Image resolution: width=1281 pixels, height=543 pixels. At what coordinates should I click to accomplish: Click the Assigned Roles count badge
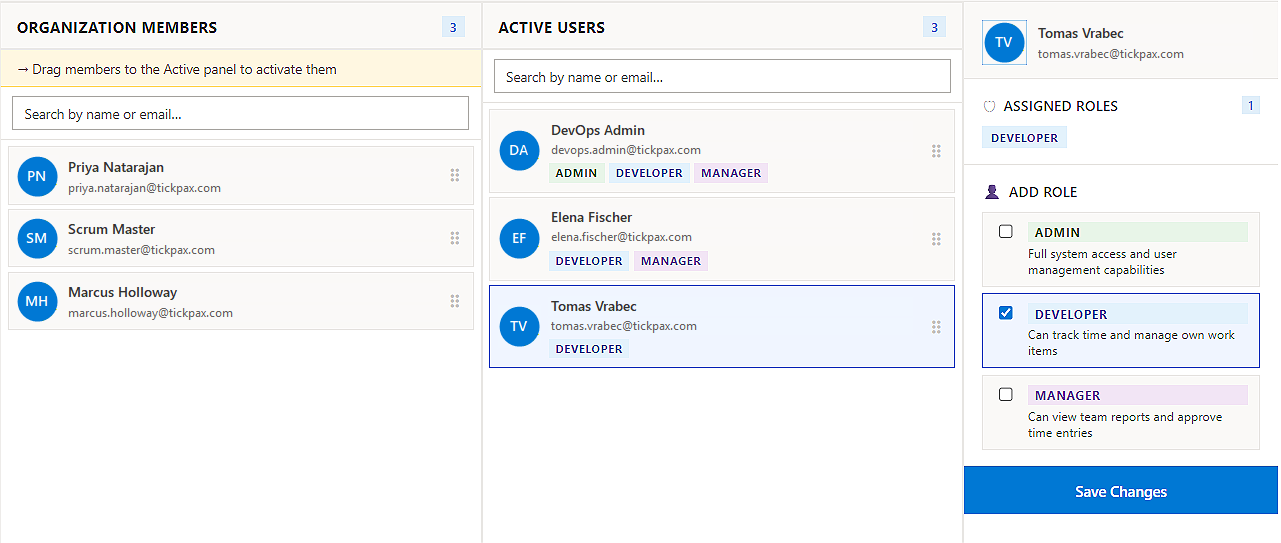(1250, 105)
